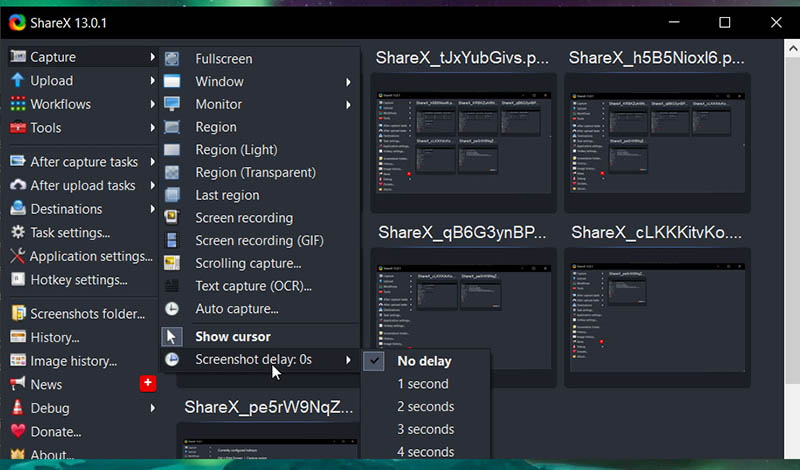Choose Region (Light) capture mode
This screenshot has height=470, width=800.
[260, 150]
